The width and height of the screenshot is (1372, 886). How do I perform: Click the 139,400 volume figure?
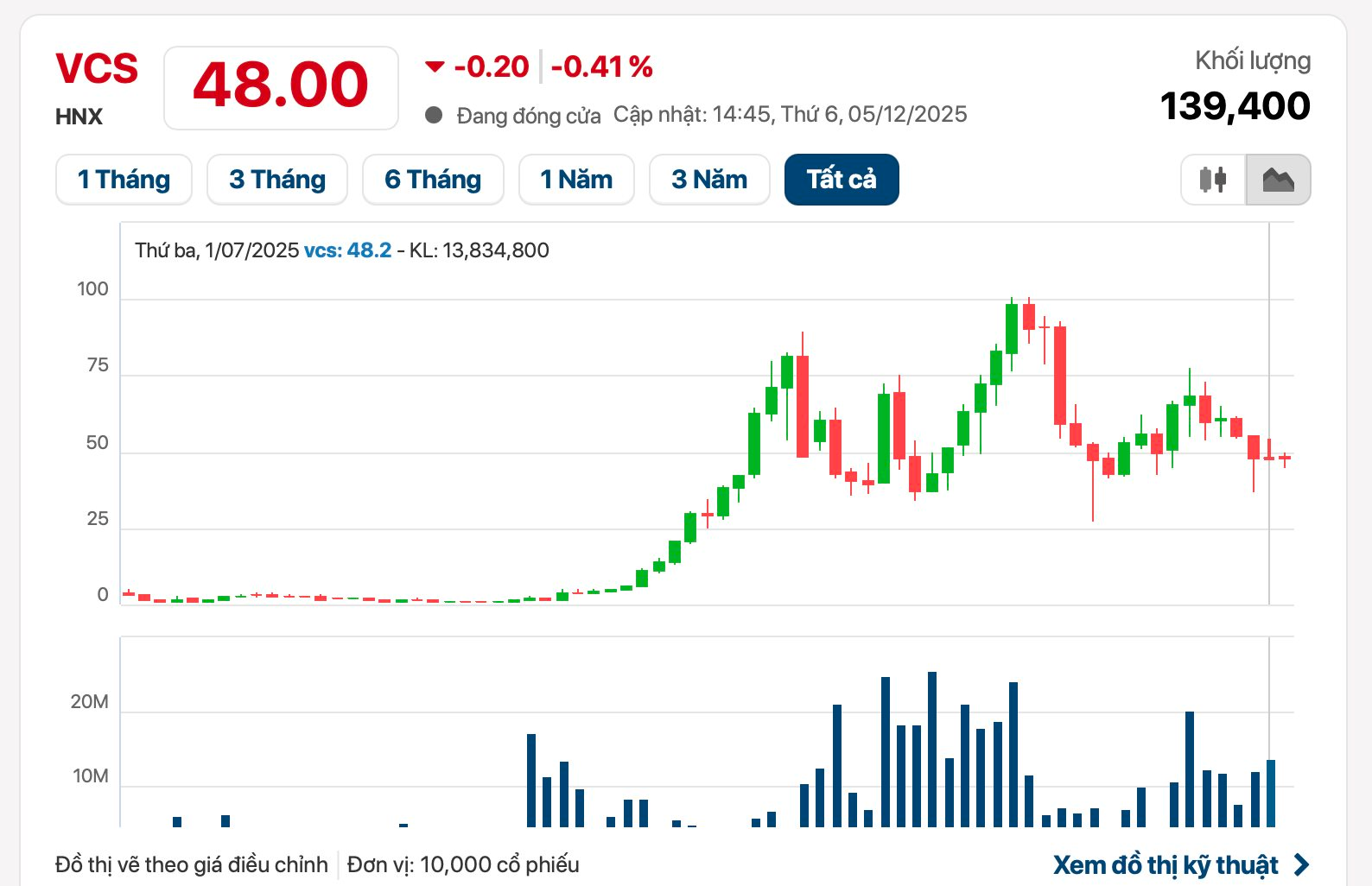pyautogui.click(x=1235, y=106)
